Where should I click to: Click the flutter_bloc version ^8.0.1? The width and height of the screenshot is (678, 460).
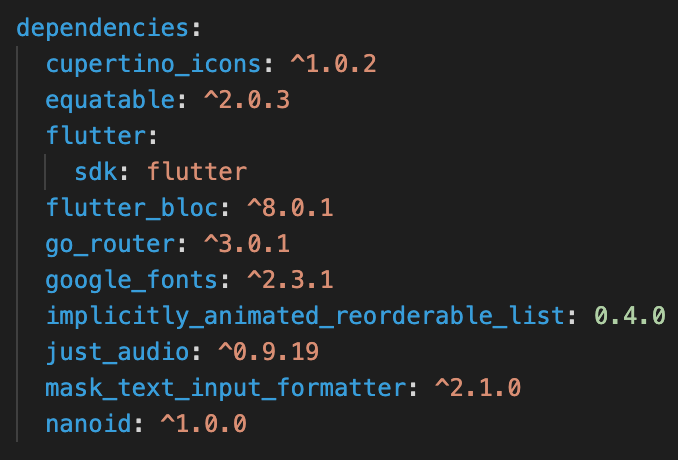290,208
